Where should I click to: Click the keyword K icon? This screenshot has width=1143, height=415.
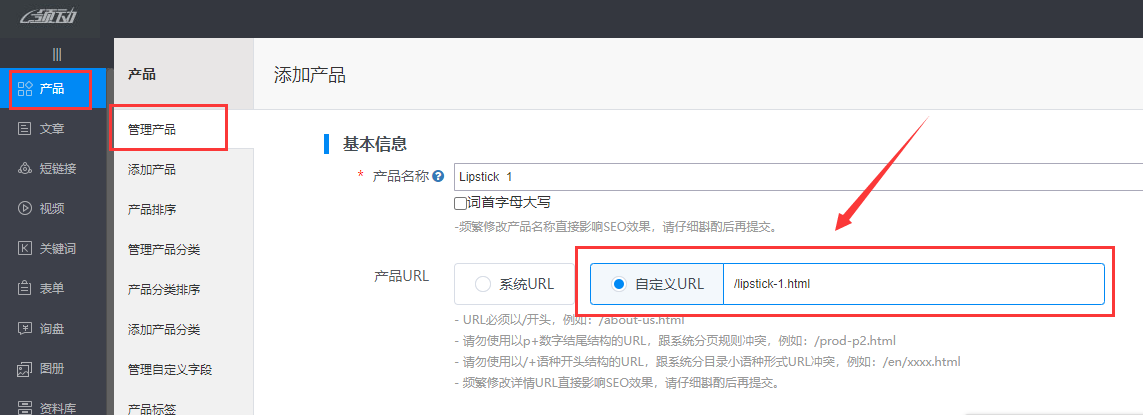click(x=25, y=249)
